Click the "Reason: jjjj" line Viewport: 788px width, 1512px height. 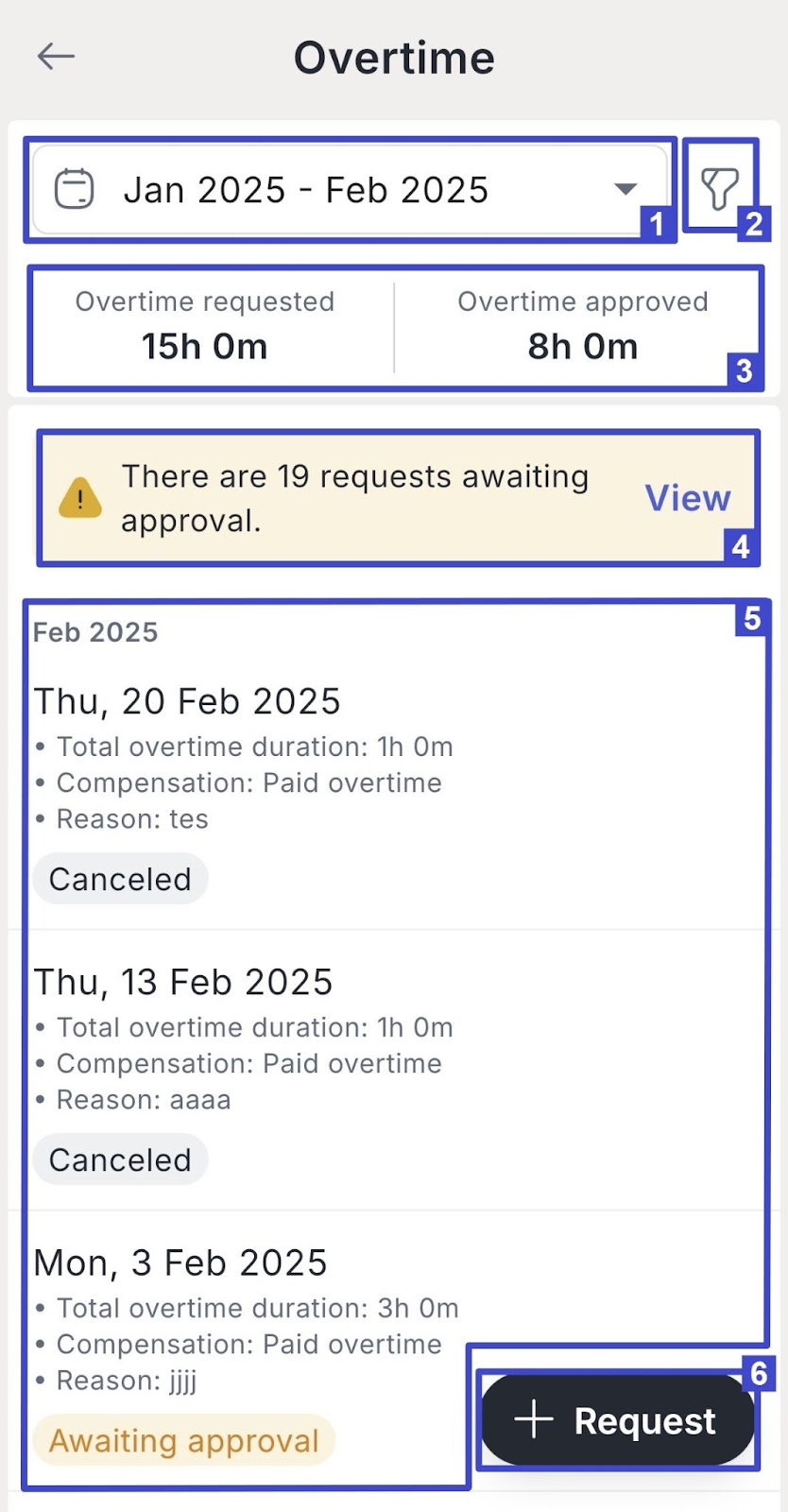127,1381
